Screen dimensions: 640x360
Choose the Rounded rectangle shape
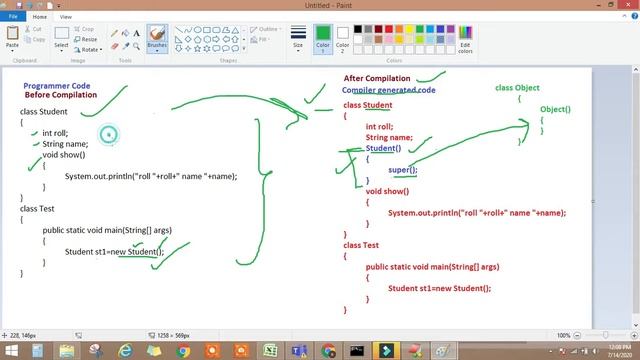point(216,30)
